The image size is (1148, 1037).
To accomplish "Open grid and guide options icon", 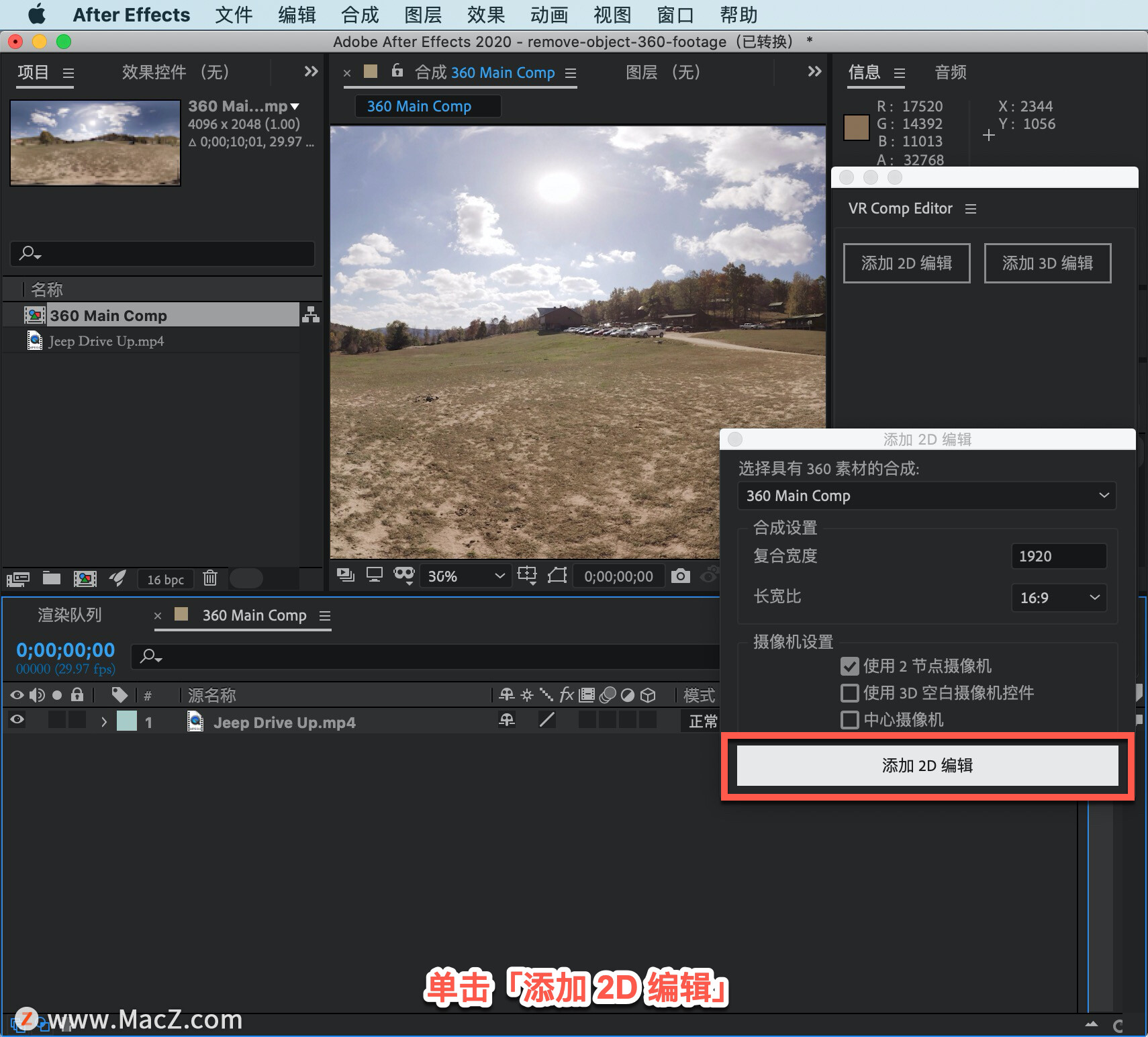I will click(527, 576).
